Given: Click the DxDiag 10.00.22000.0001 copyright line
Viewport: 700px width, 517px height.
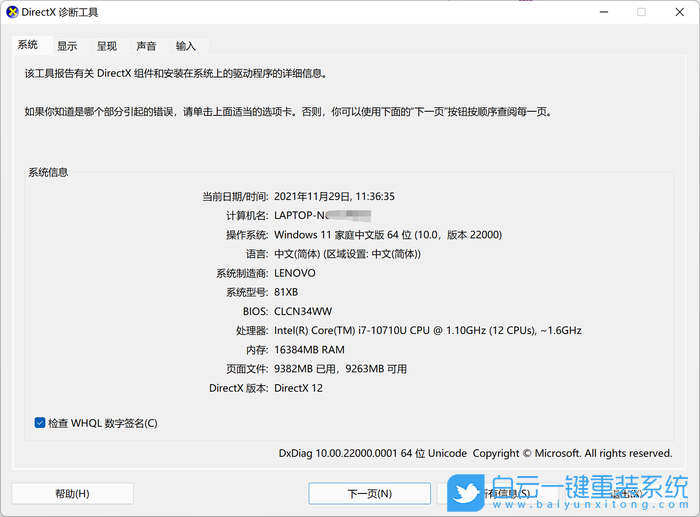Looking at the screenshot, I should point(475,453).
